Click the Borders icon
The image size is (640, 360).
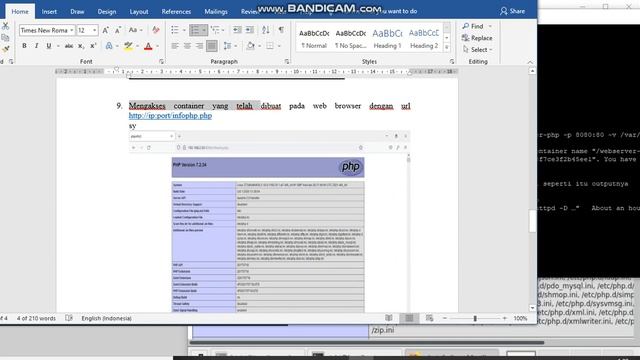(270, 46)
